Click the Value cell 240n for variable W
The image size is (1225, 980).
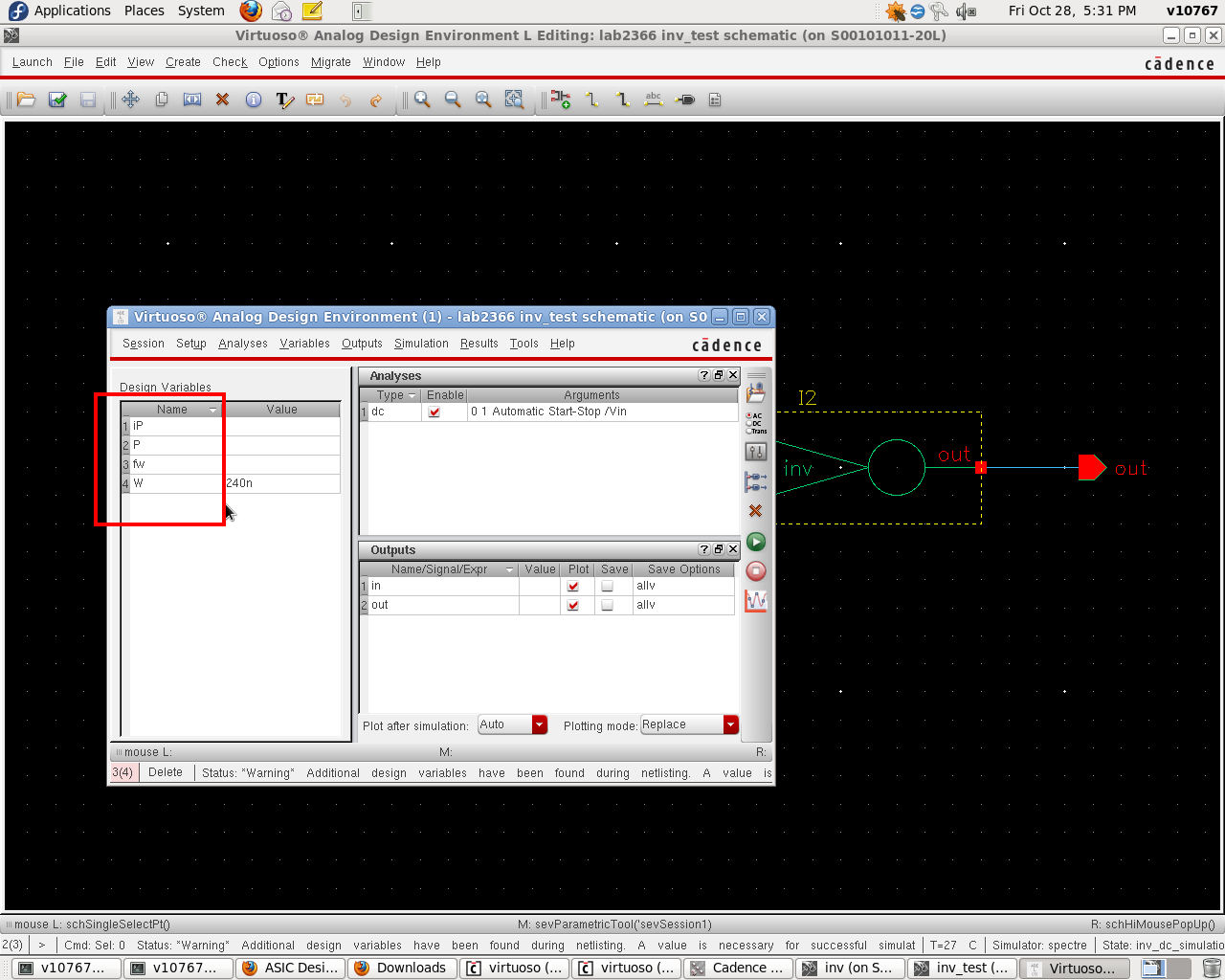(281, 483)
